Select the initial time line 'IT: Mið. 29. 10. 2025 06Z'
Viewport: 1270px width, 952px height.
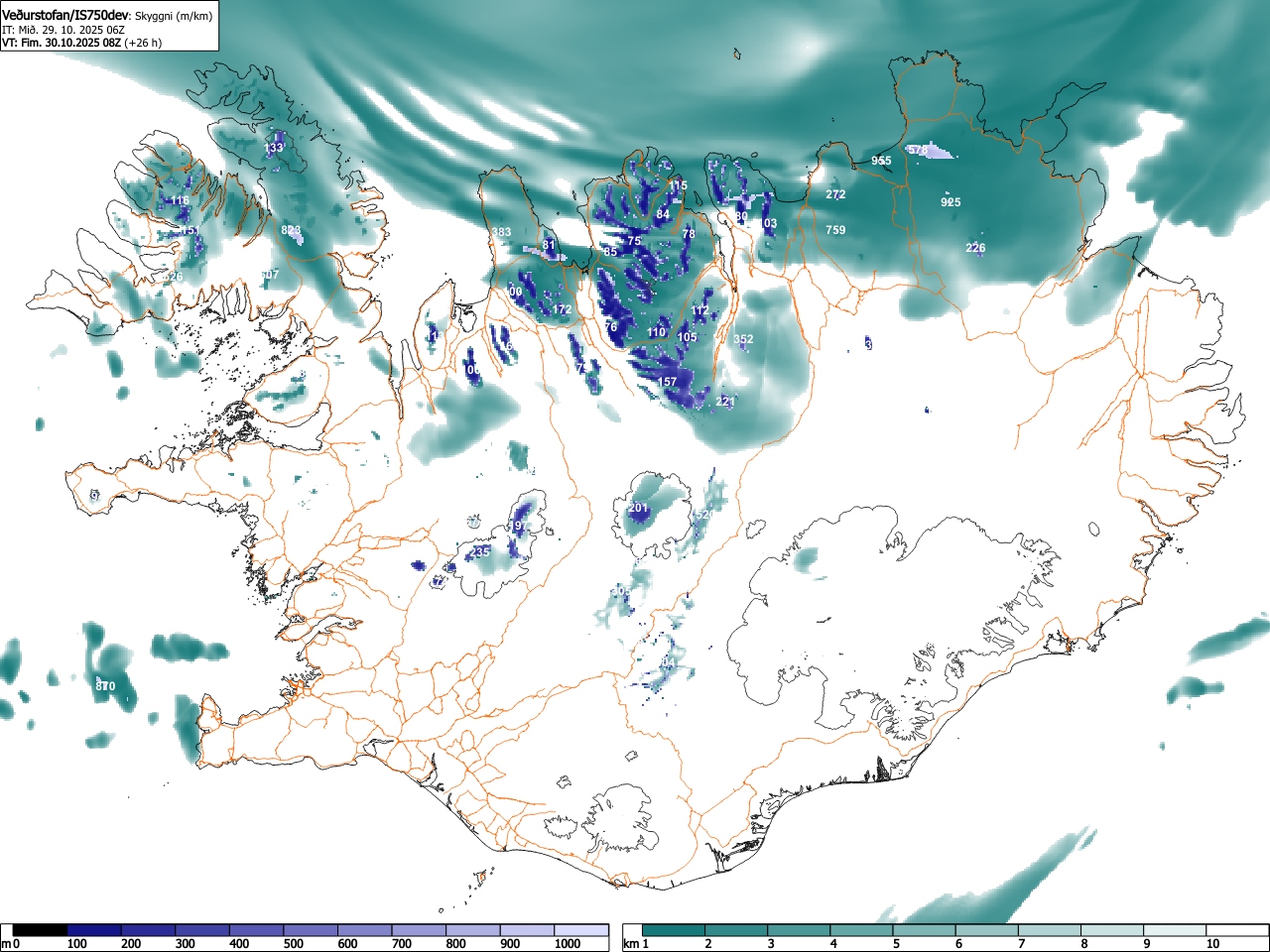[63, 30]
